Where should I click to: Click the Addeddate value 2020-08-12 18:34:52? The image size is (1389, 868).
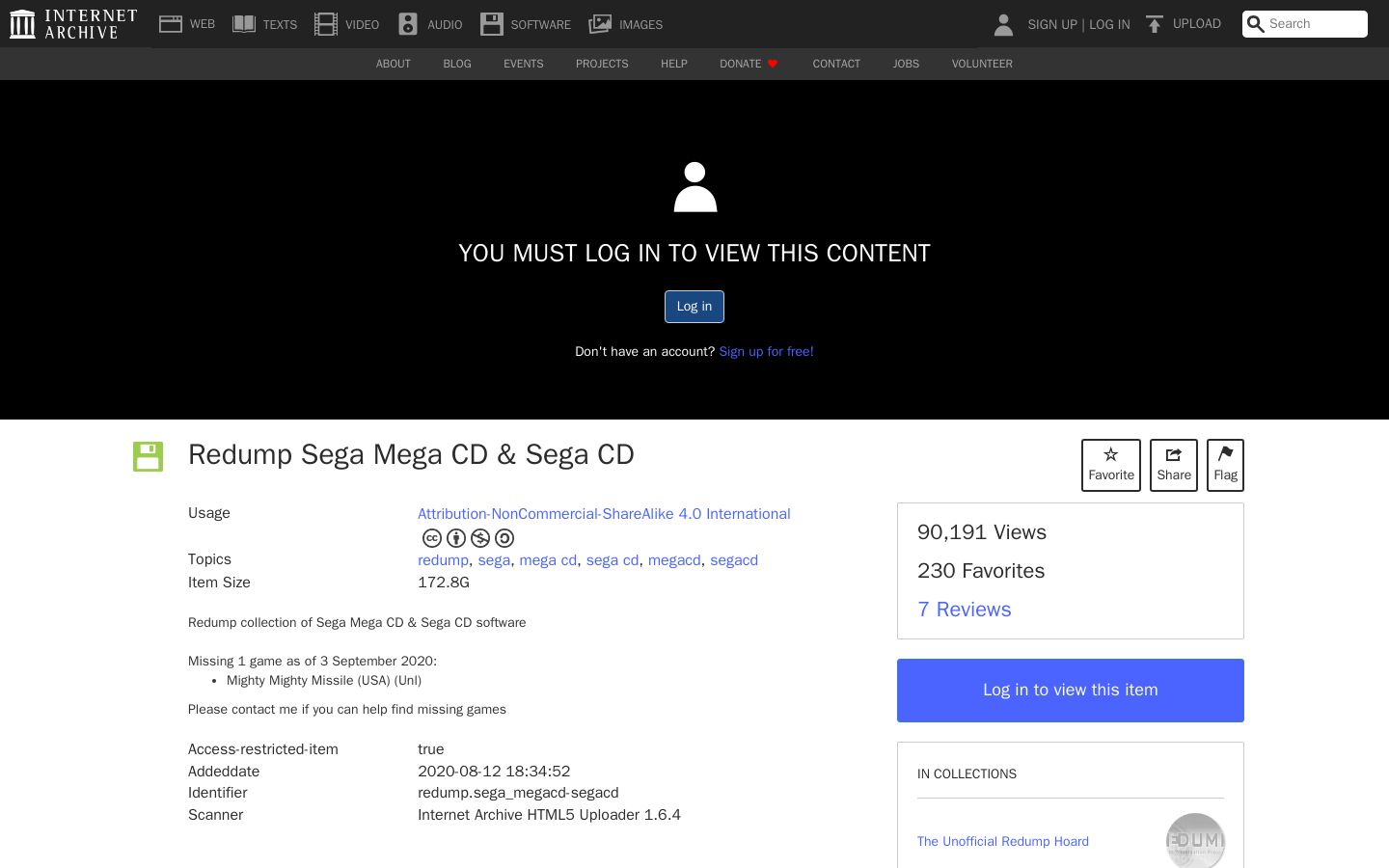[x=494, y=772]
